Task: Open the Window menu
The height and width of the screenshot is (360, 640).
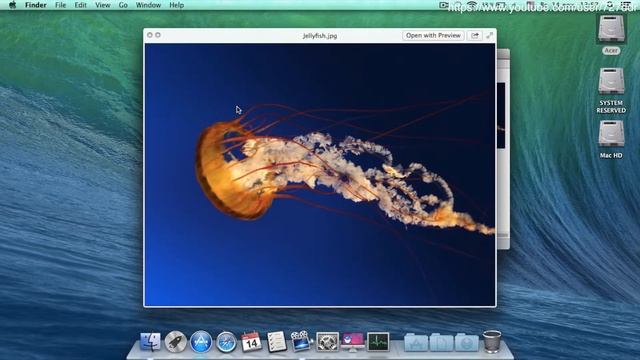Action: coord(148,5)
